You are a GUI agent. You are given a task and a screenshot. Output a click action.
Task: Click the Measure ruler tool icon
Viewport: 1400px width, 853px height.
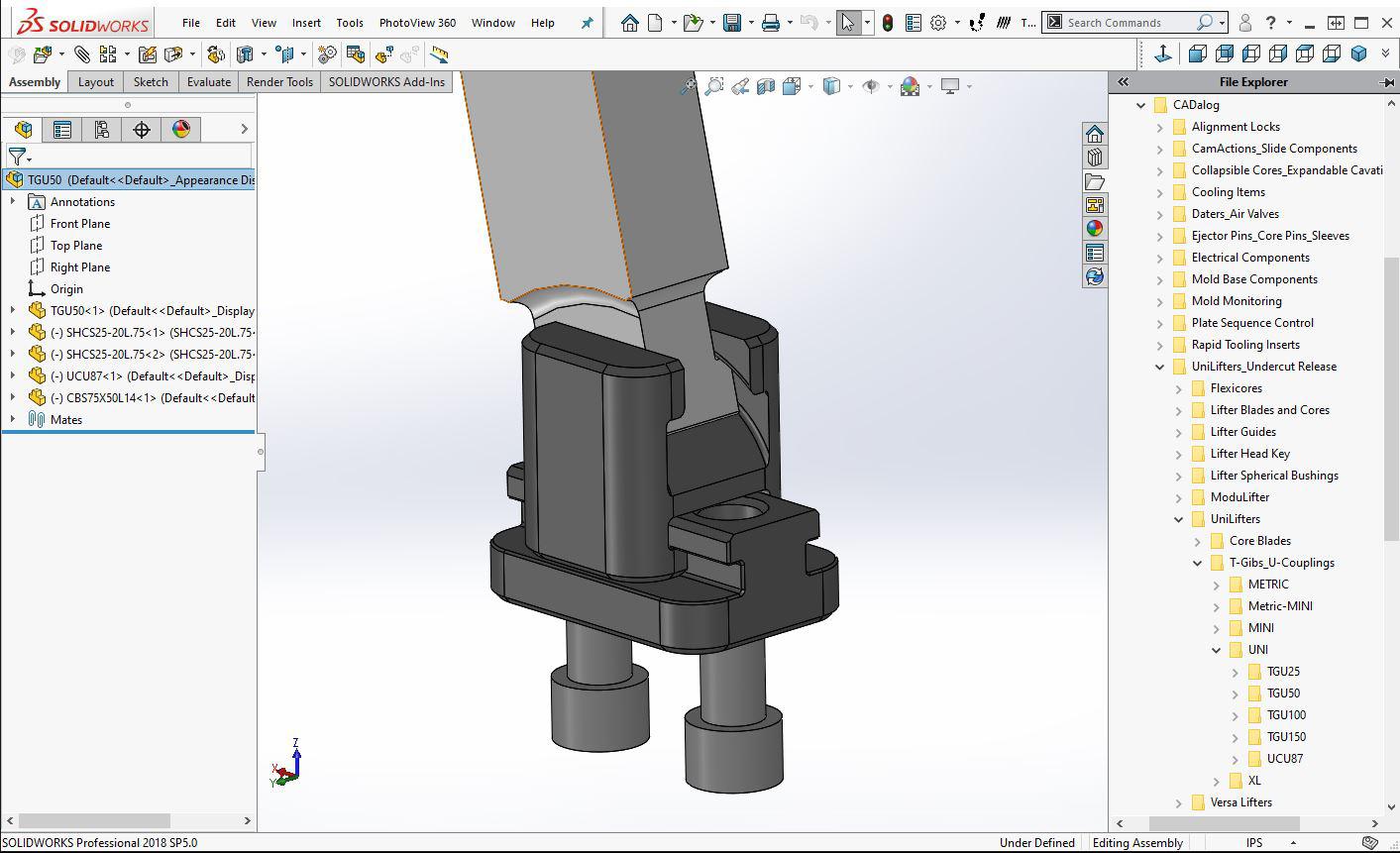[439, 54]
